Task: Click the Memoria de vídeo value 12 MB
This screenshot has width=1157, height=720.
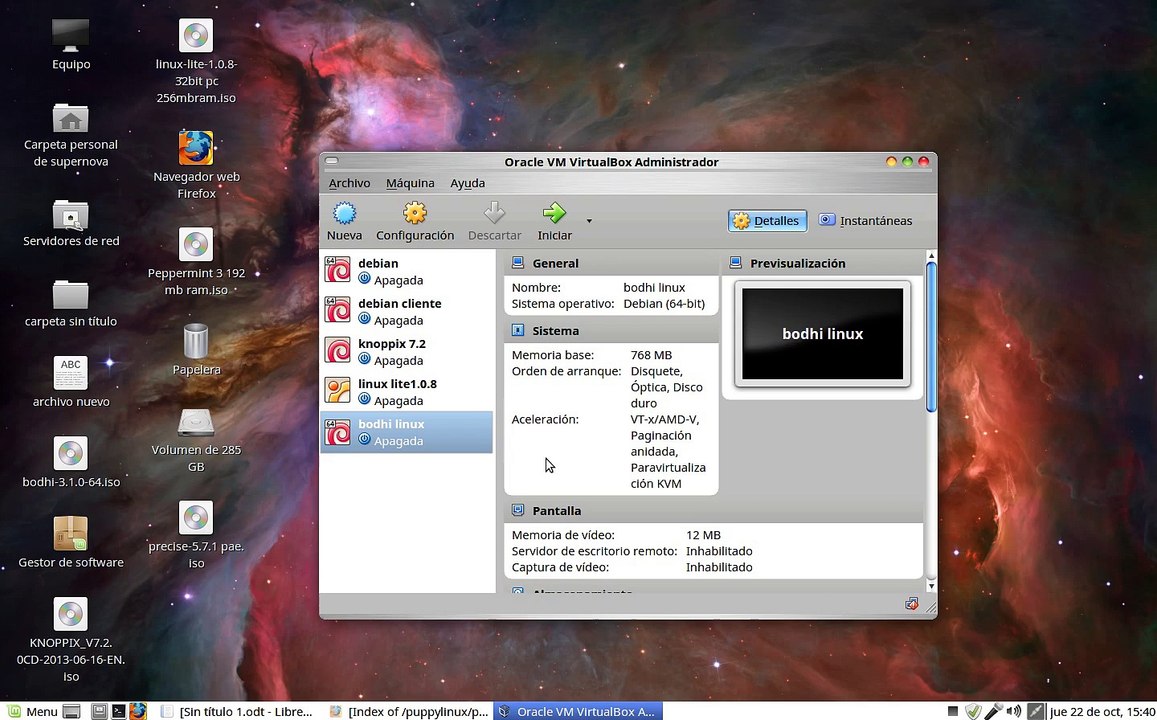Action: click(x=703, y=535)
